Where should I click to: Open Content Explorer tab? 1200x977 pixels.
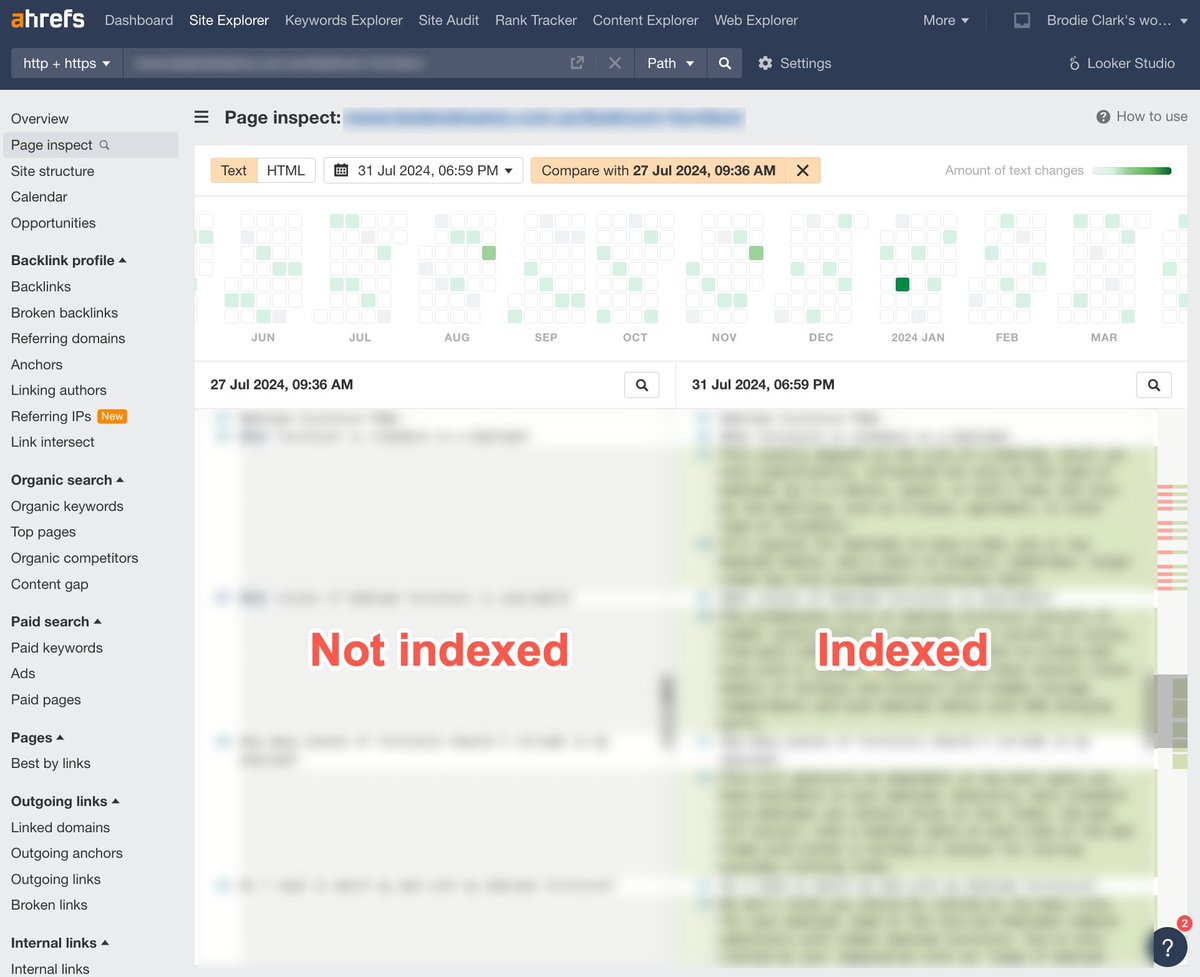pos(646,20)
